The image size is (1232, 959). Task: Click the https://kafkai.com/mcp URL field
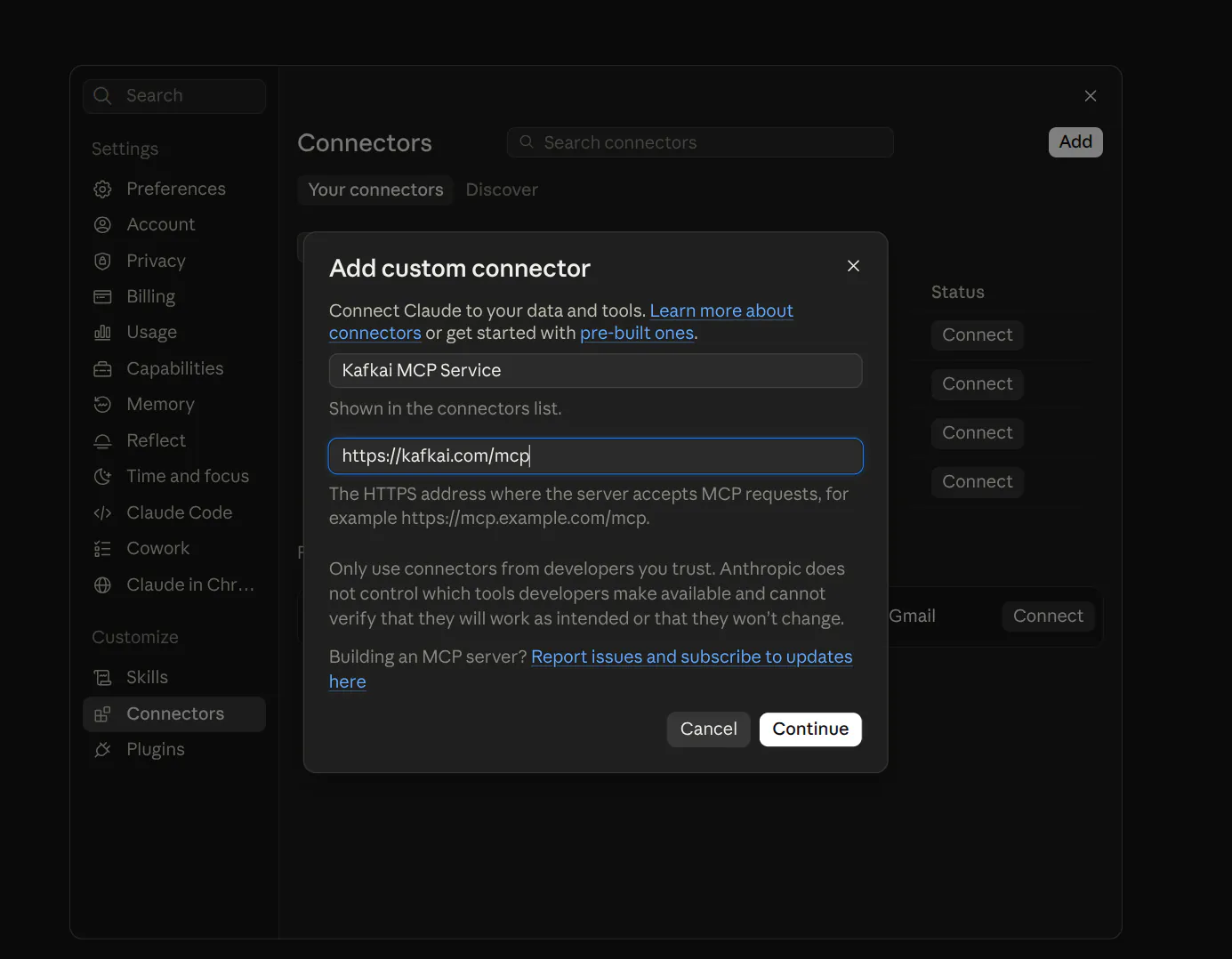596,456
